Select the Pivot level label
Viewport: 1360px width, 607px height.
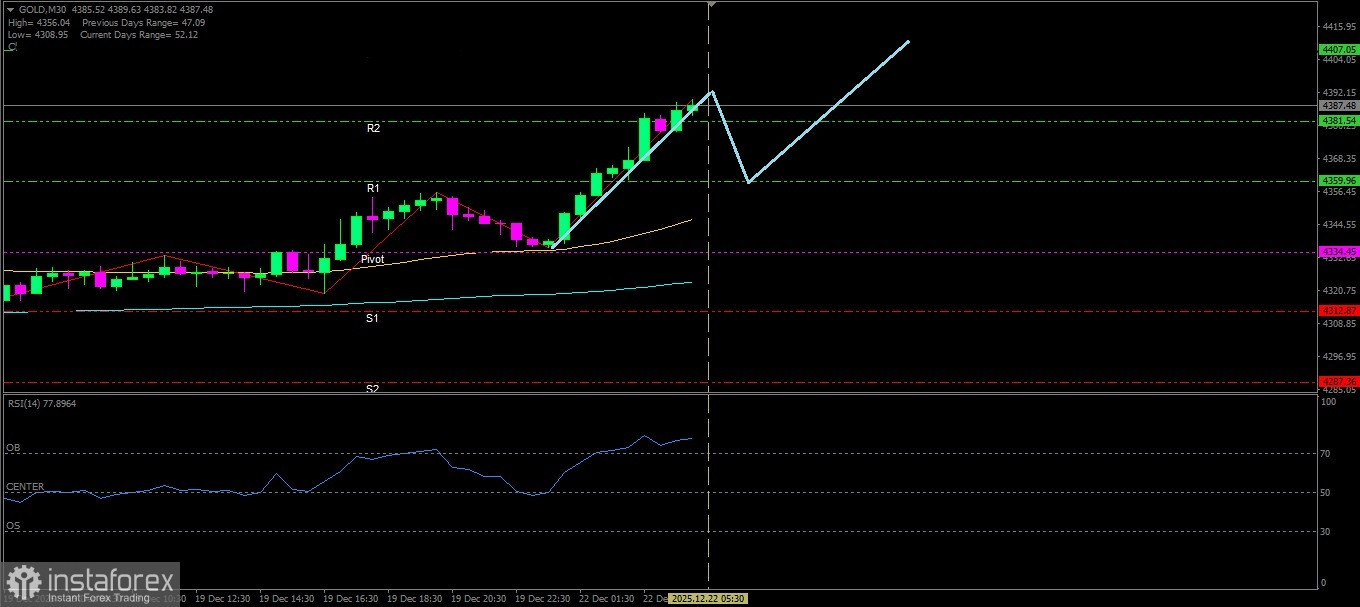372,259
